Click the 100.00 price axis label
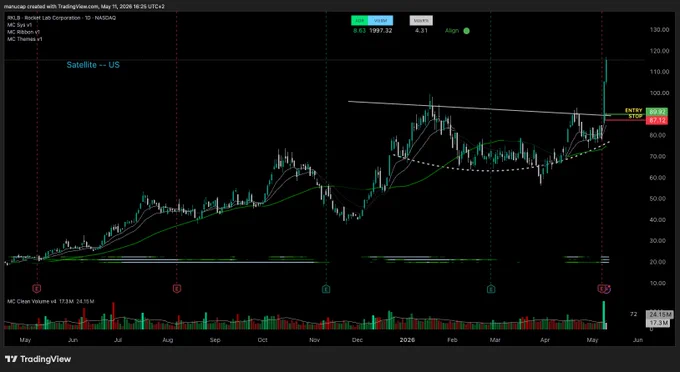Image resolution: width=680 pixels, height=372 pixels. click(x=659, y=93)
